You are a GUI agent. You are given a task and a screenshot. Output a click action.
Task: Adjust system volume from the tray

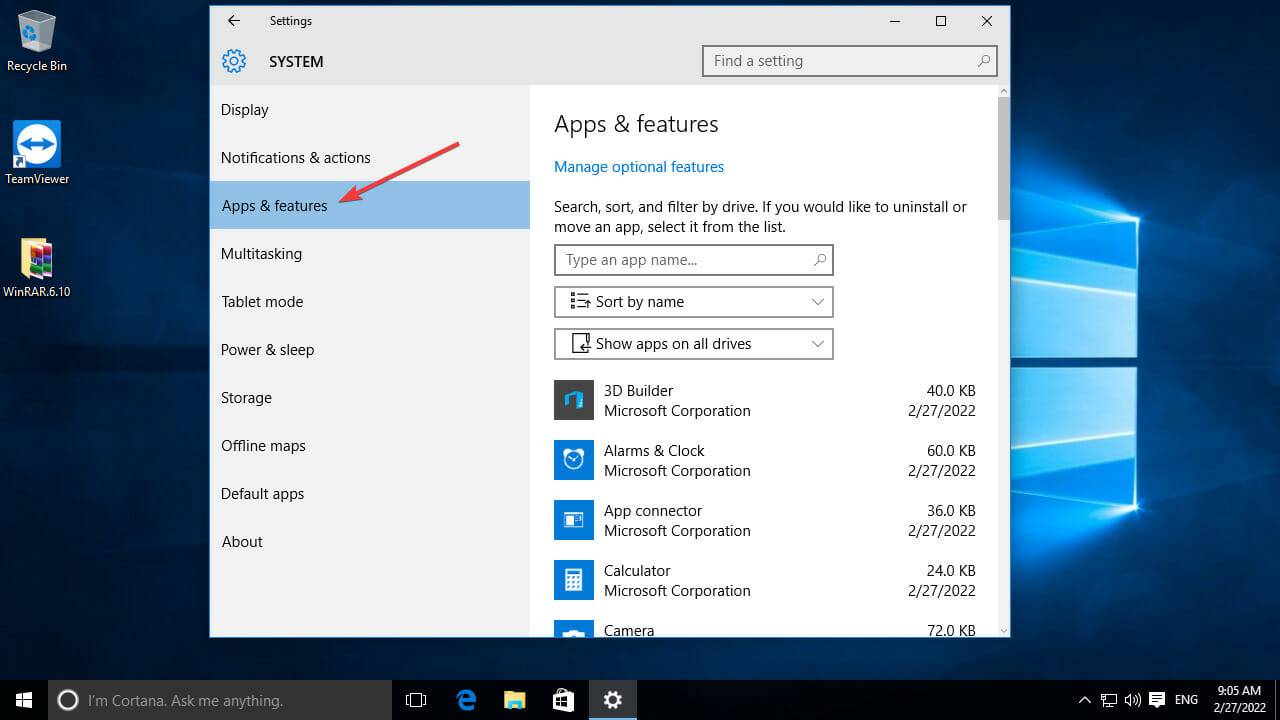pos(1133,700)
